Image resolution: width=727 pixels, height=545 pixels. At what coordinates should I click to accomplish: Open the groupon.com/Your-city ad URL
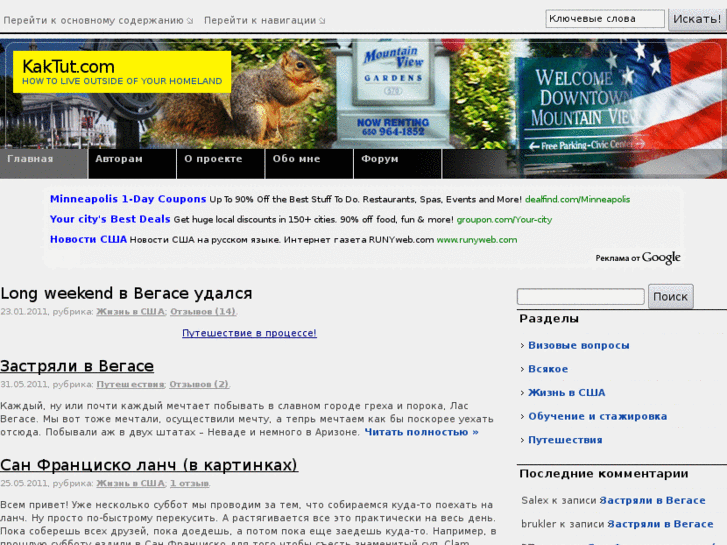(x=504, y=220)
